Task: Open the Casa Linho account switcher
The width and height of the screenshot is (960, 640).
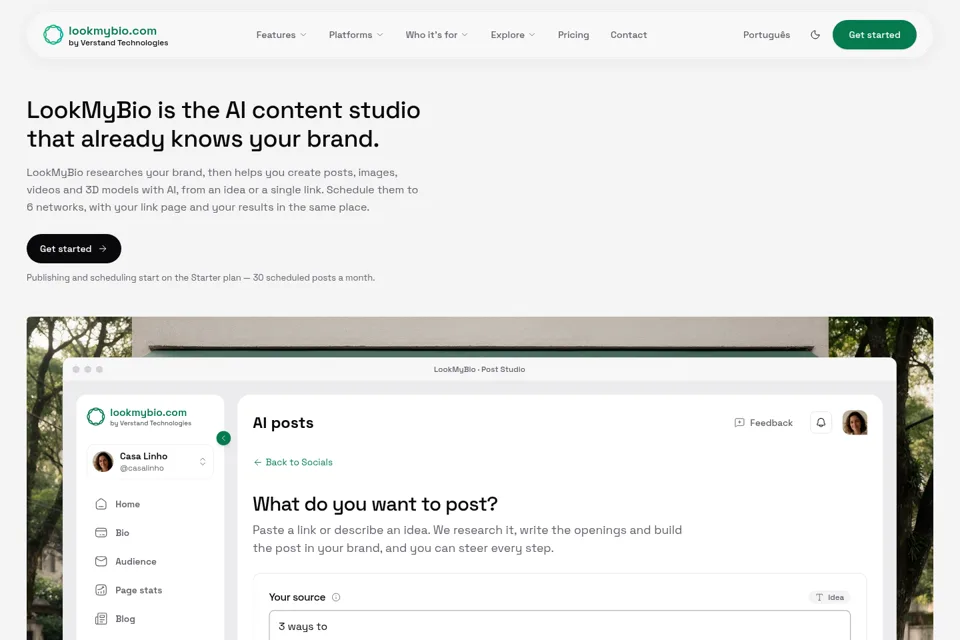Action: click(150, 462)
